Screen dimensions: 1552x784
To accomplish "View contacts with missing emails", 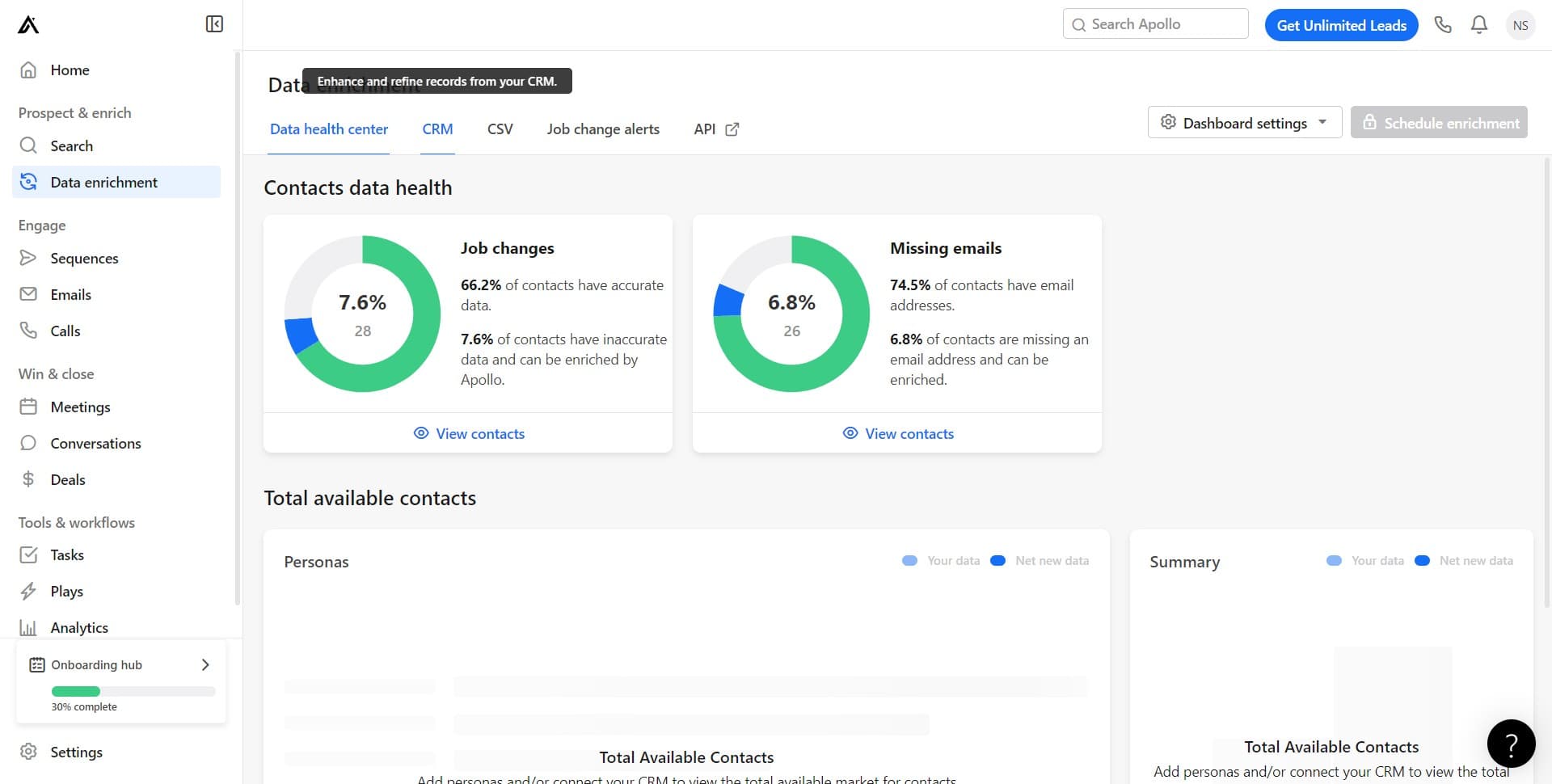I will (897, 433).
